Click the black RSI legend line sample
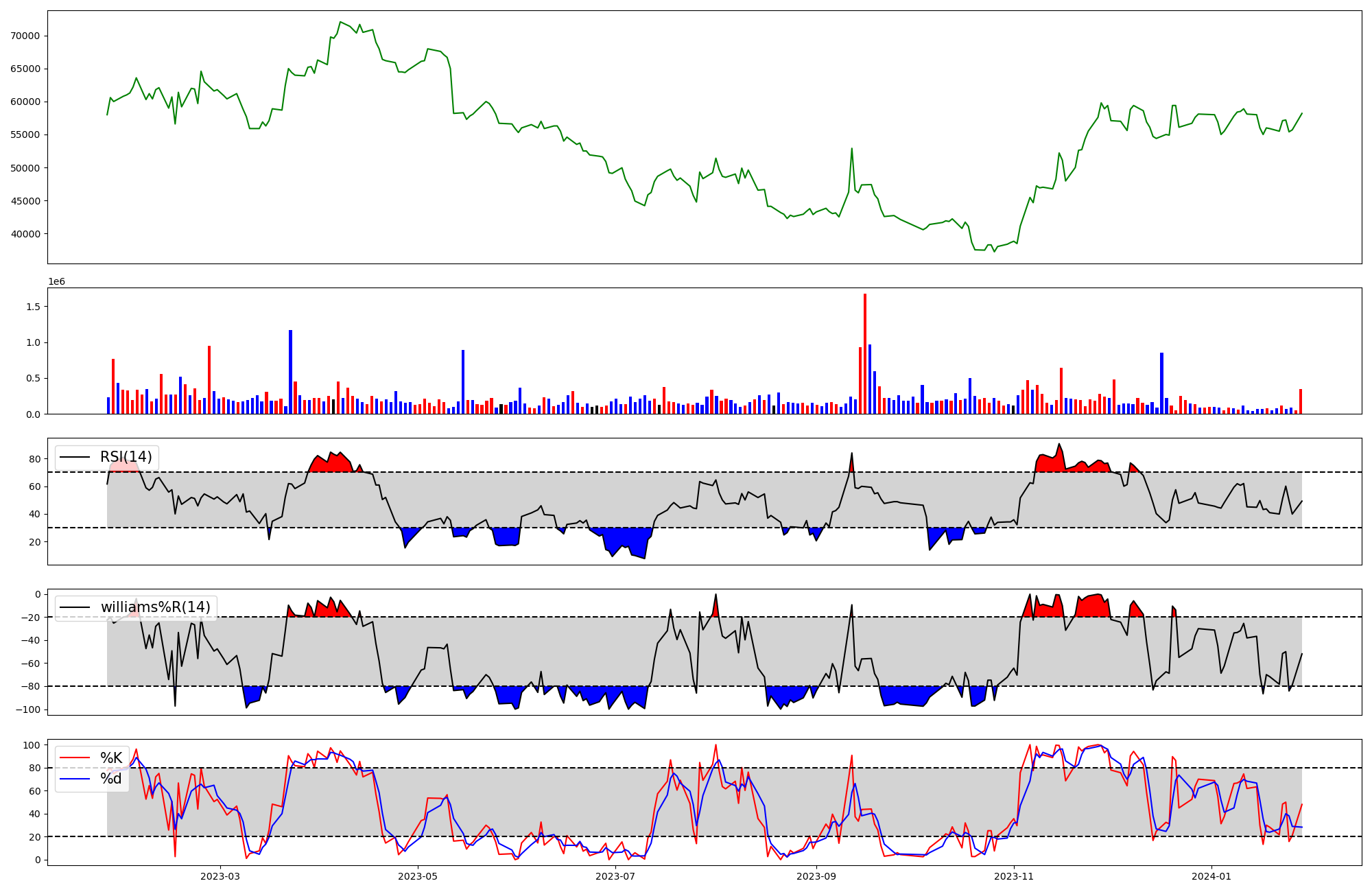The image size is (1372, 892). 75,457
